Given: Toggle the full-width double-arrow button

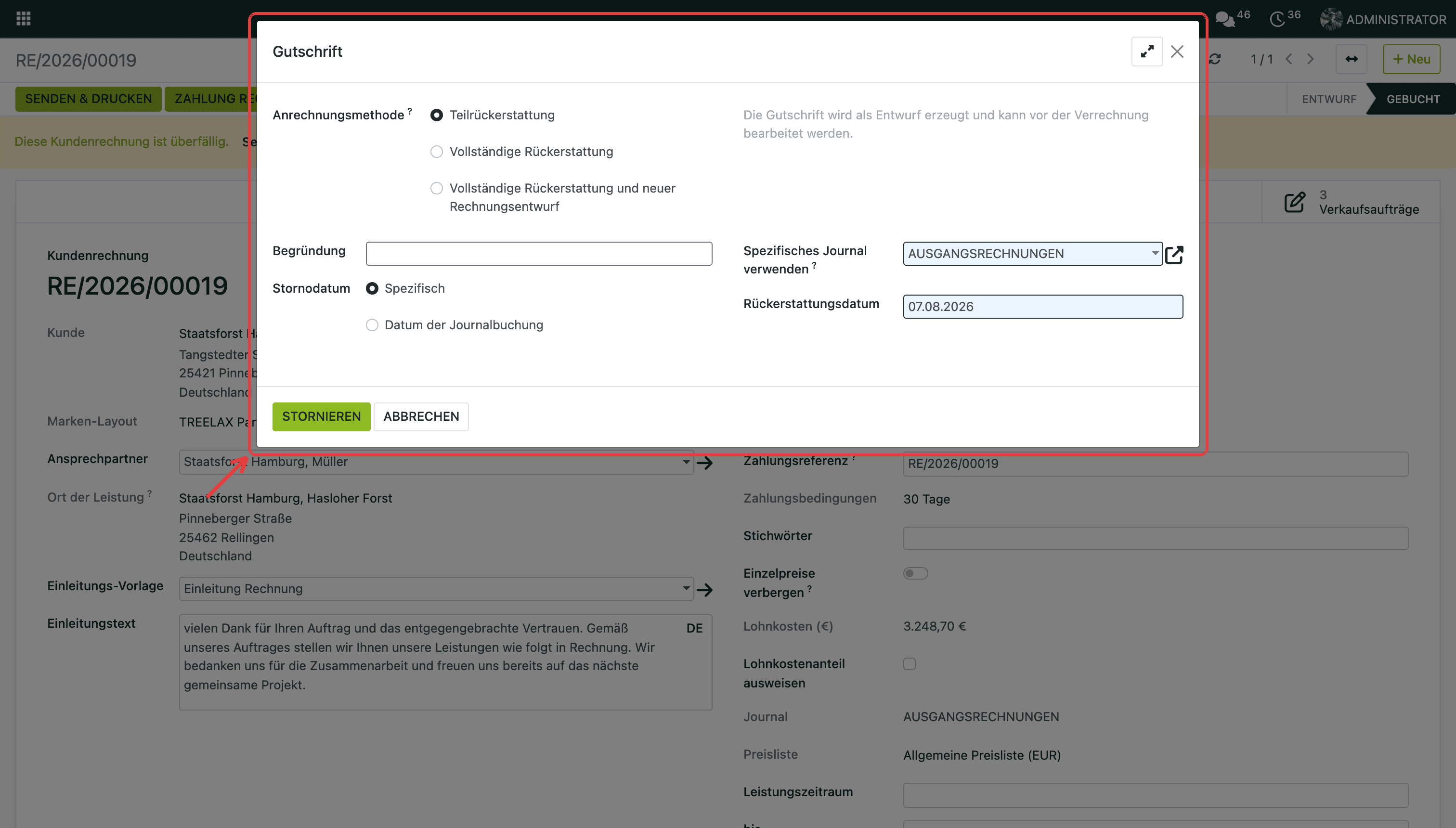Looking at the screenshot, I should 1352,59.
